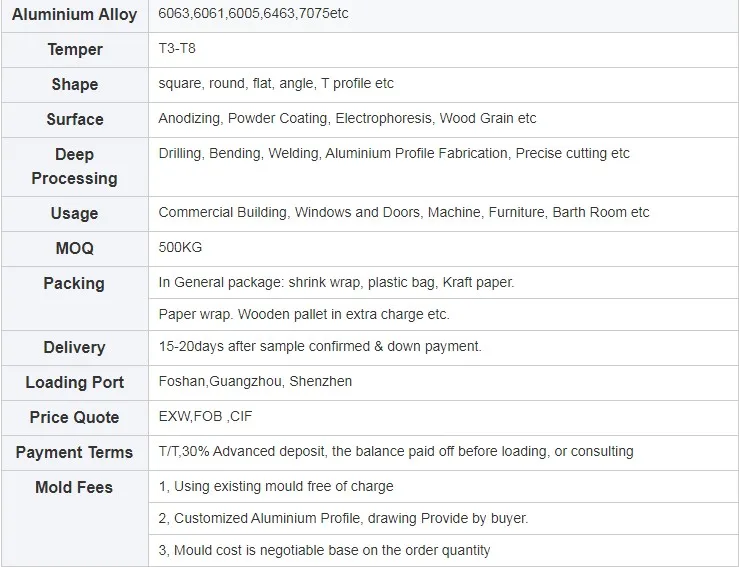The width and height of the screenshot is (739, 567).
Task: Click the Surface row label
Action: click(x=74, y=119)
